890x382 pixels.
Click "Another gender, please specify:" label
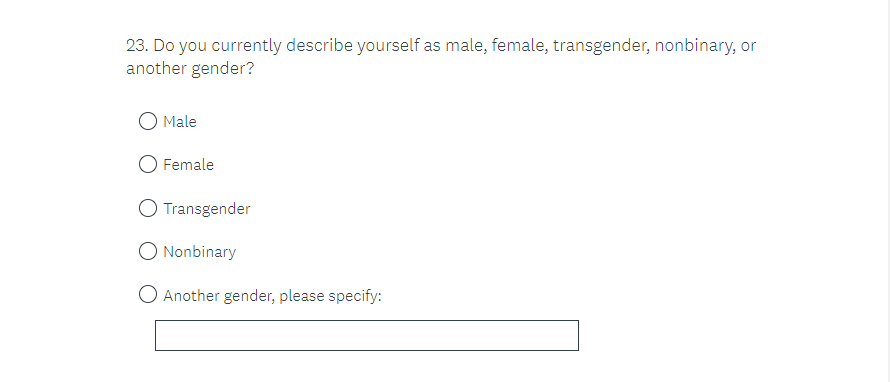click(272, 296)
